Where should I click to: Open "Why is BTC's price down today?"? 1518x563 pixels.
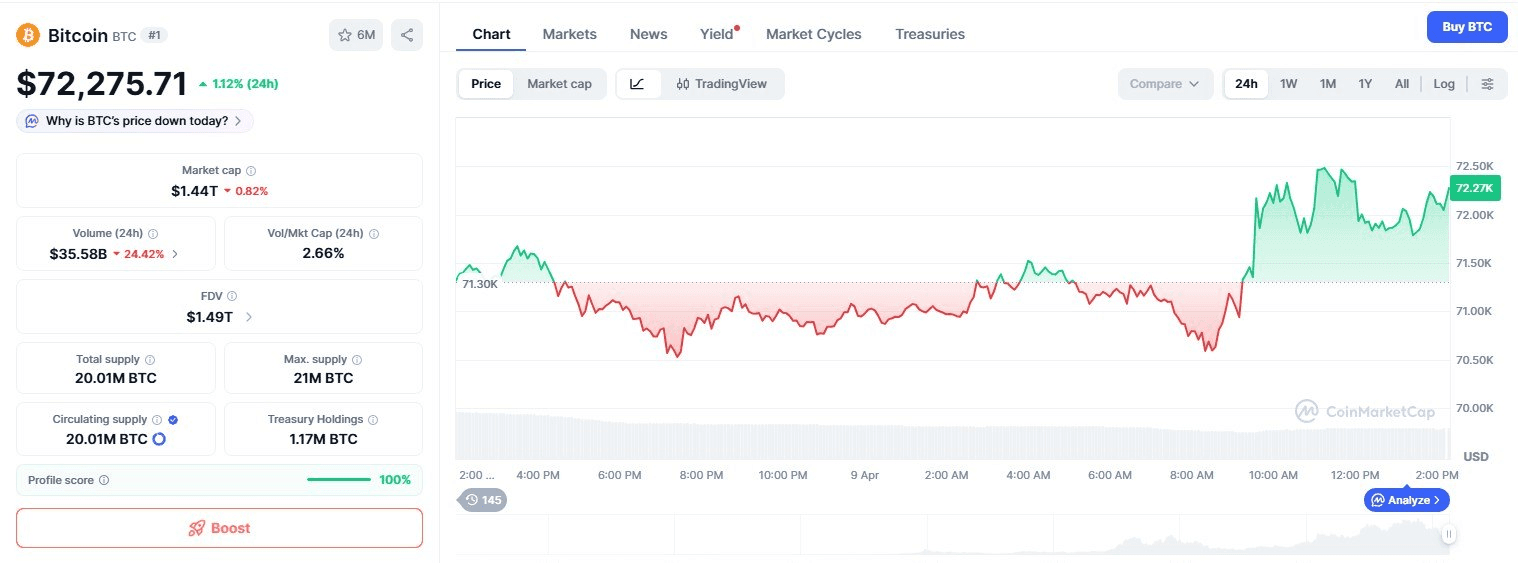pos(135,121)
